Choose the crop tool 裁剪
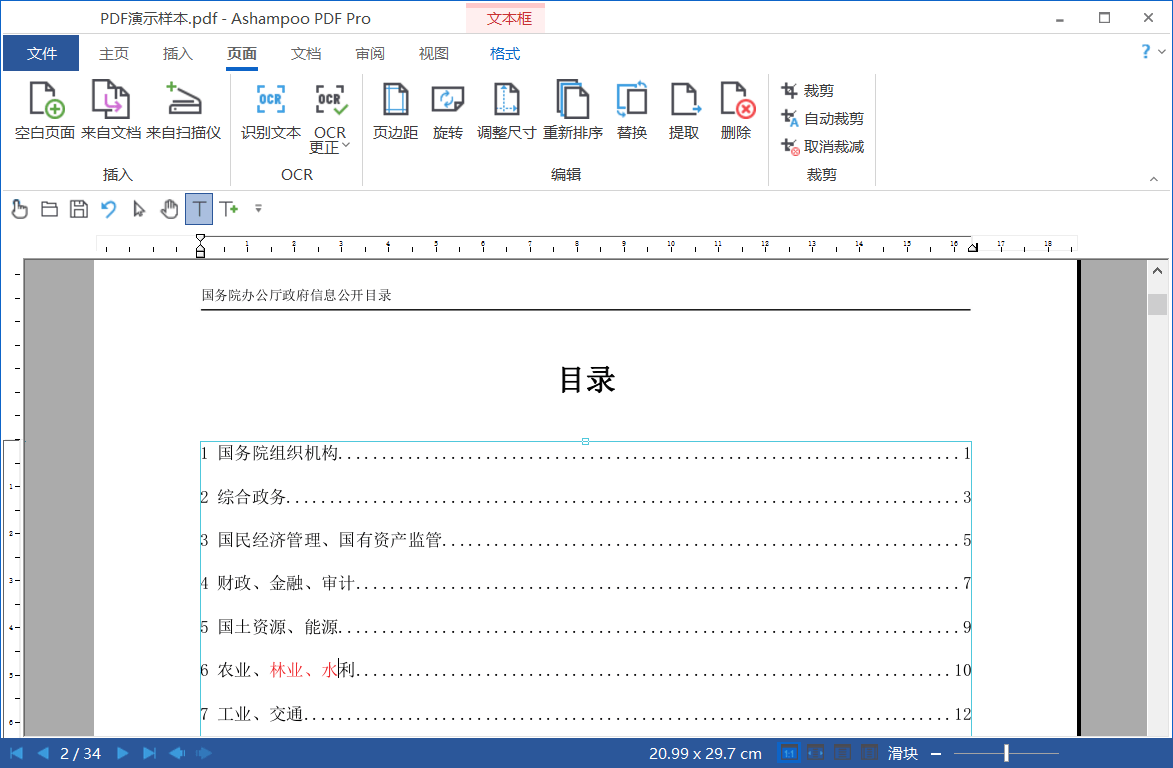 (807, 90)
